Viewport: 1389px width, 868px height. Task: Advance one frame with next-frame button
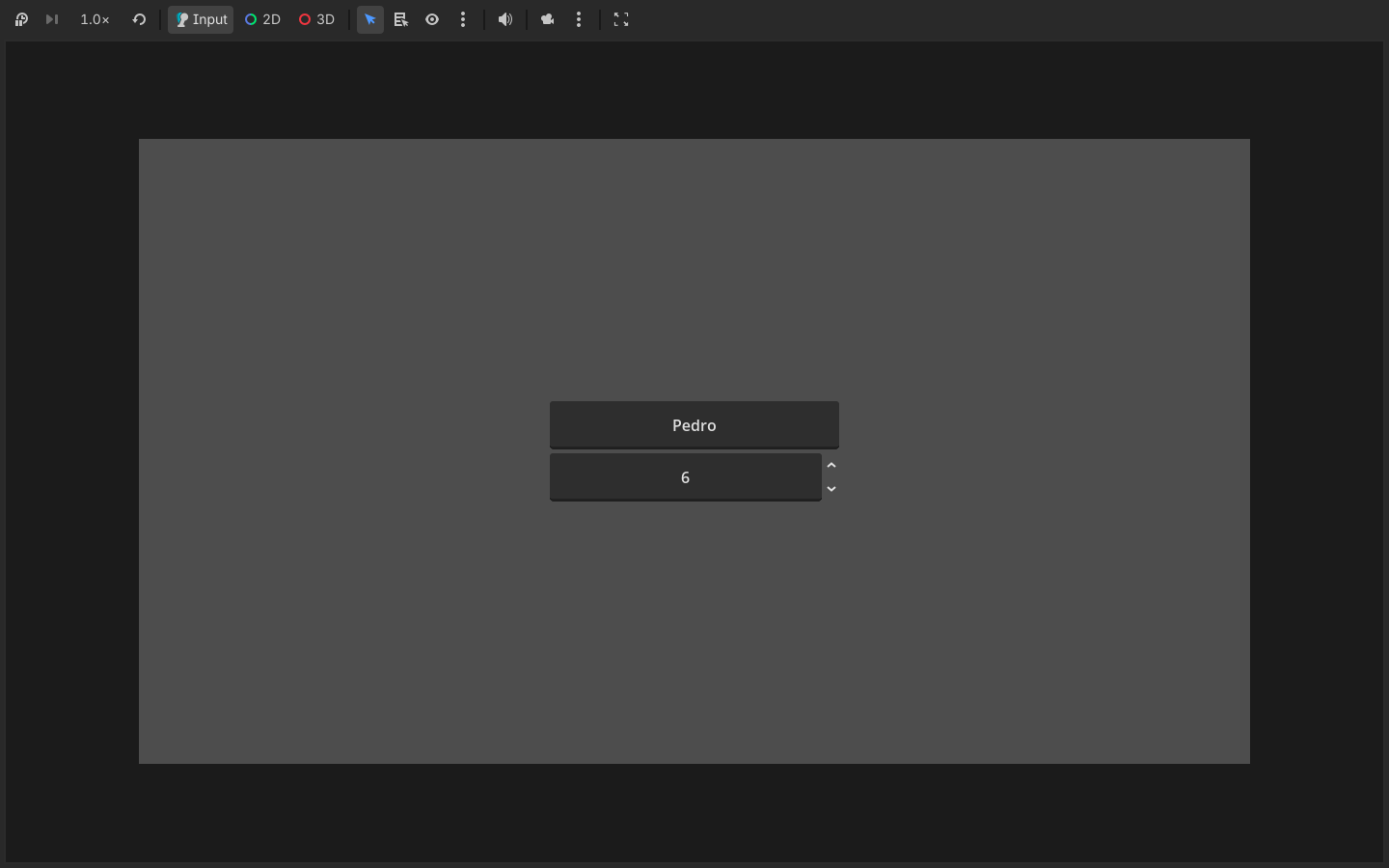coord(52,19)
